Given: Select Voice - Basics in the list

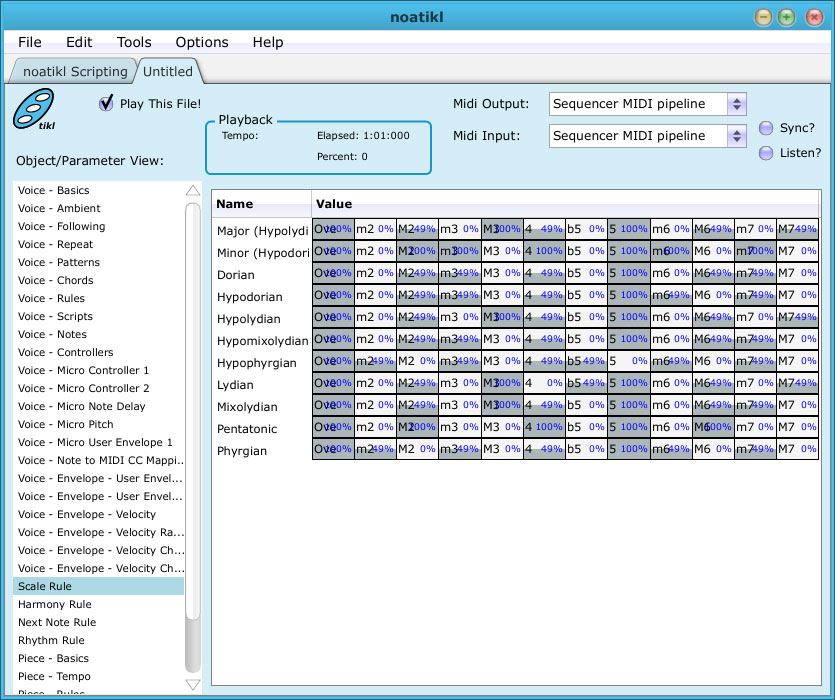Looking at the screenshot, I should 99,190.
